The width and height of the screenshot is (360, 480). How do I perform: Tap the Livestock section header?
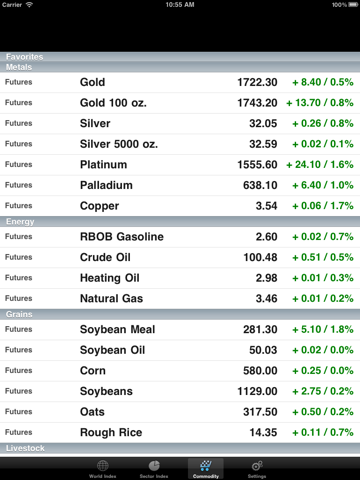click(180, 448)
